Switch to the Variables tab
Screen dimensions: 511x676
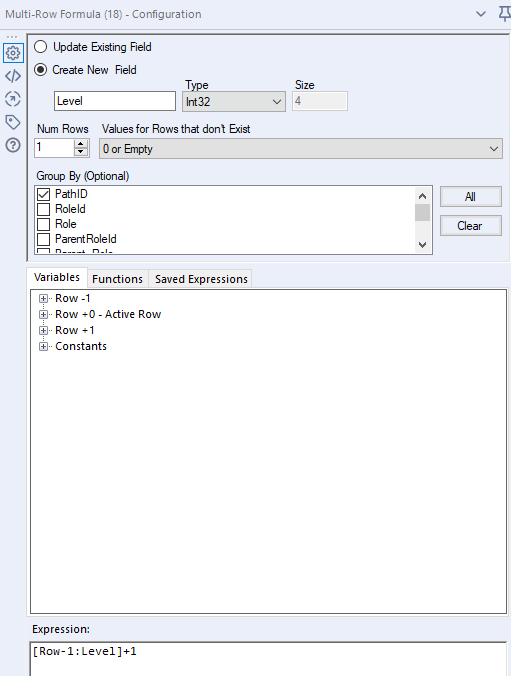pos(57,277)
